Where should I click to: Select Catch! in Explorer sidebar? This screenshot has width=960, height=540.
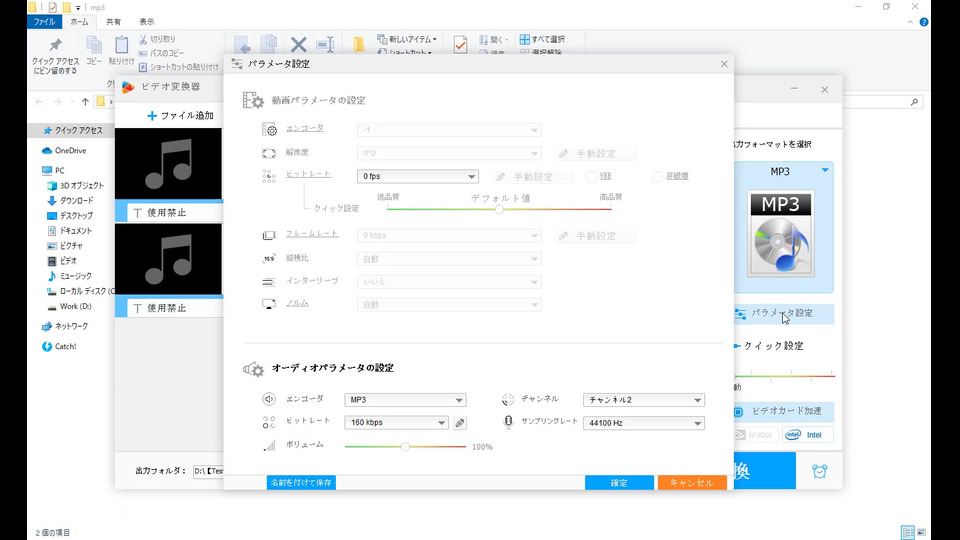59,347
